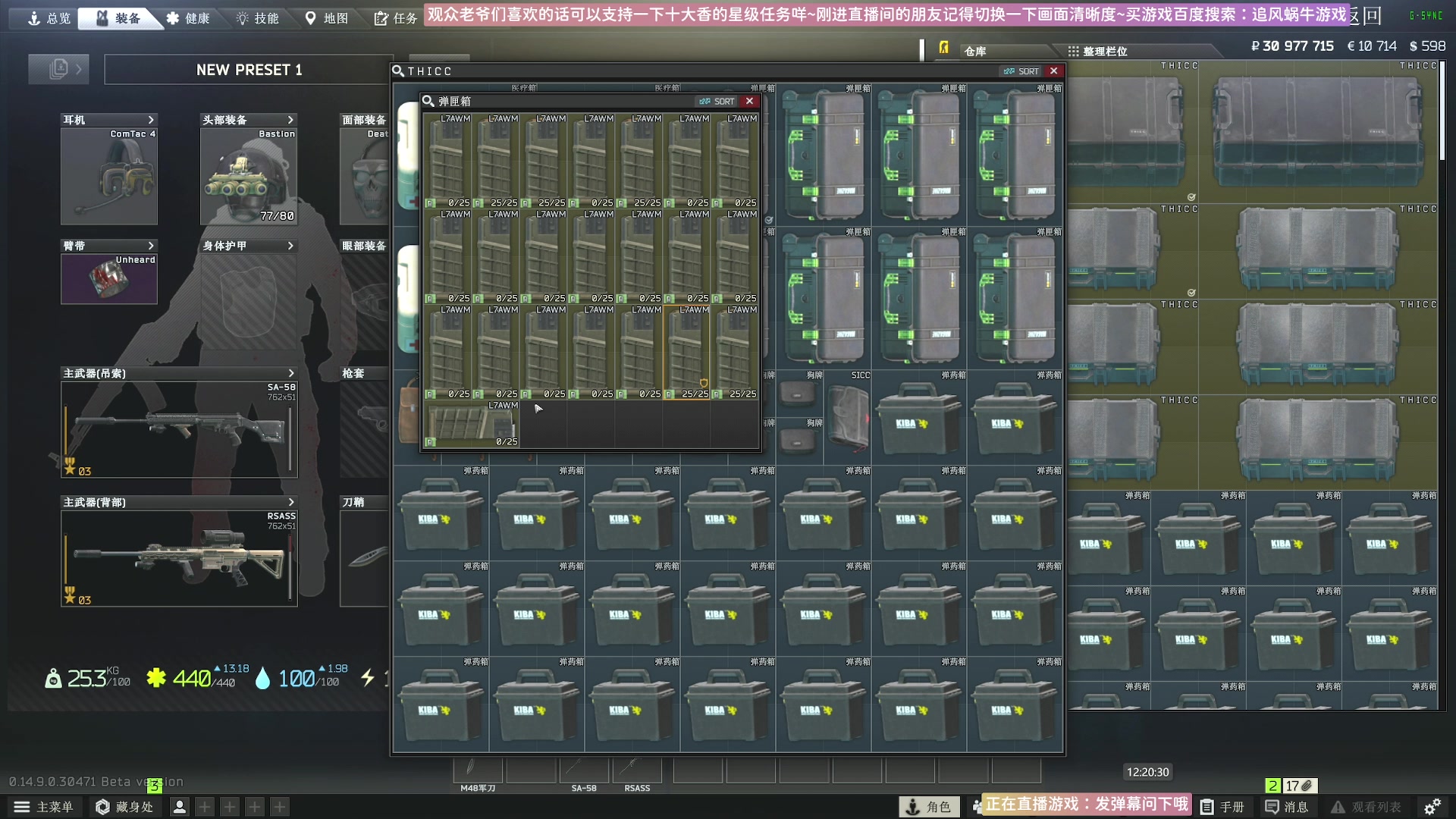Open the 健康 health tab
Screen dimensions: 1456x819
[x=188, y=18]
